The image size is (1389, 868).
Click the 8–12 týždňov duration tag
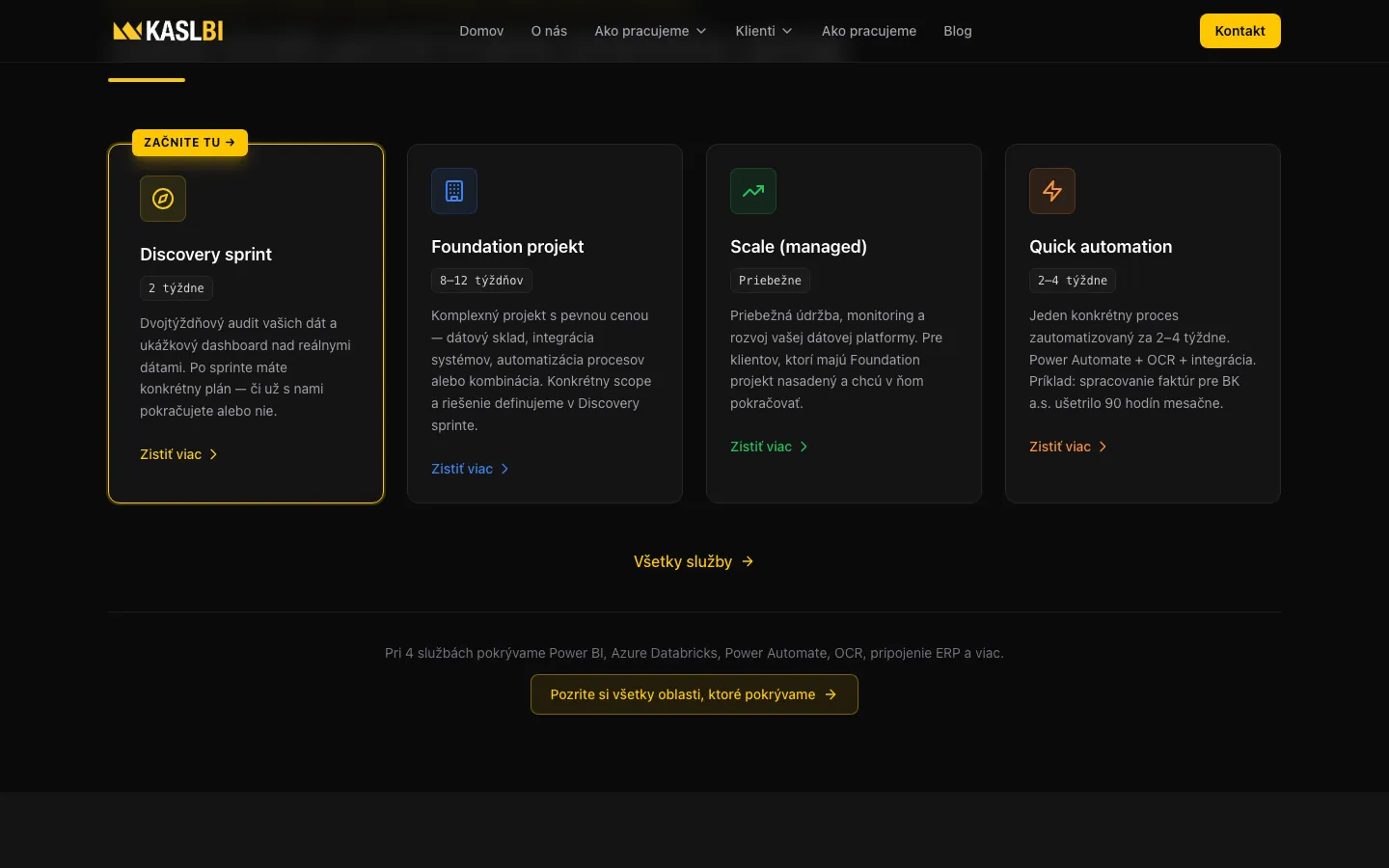tap(481, 281)
